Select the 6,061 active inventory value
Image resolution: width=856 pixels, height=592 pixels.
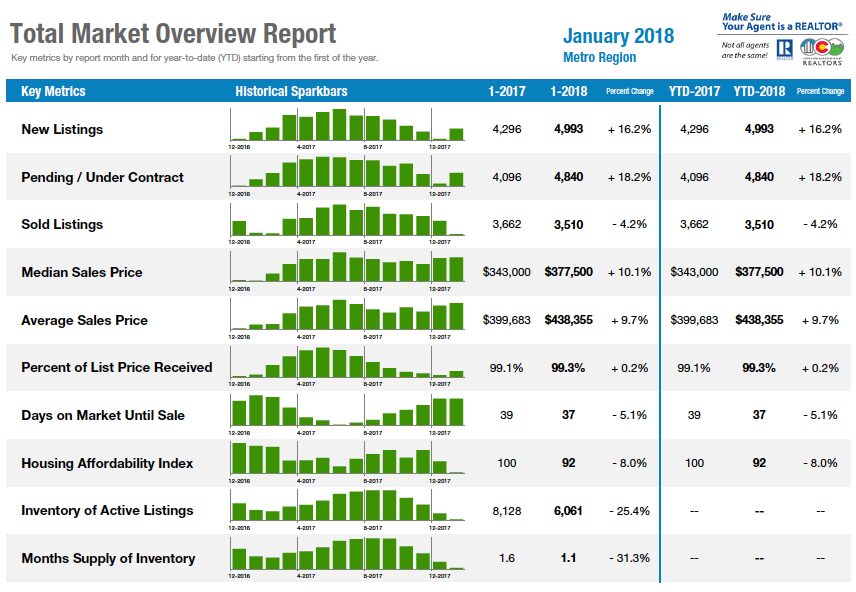coord(568,511)
